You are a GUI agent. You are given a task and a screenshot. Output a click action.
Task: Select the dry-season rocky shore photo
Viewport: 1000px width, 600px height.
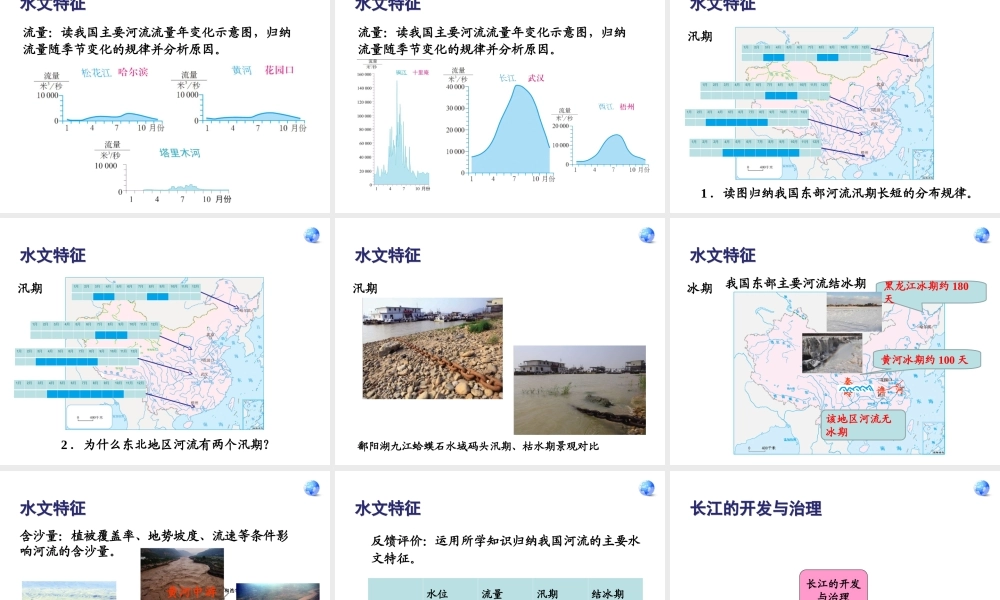tap(432, 348)
